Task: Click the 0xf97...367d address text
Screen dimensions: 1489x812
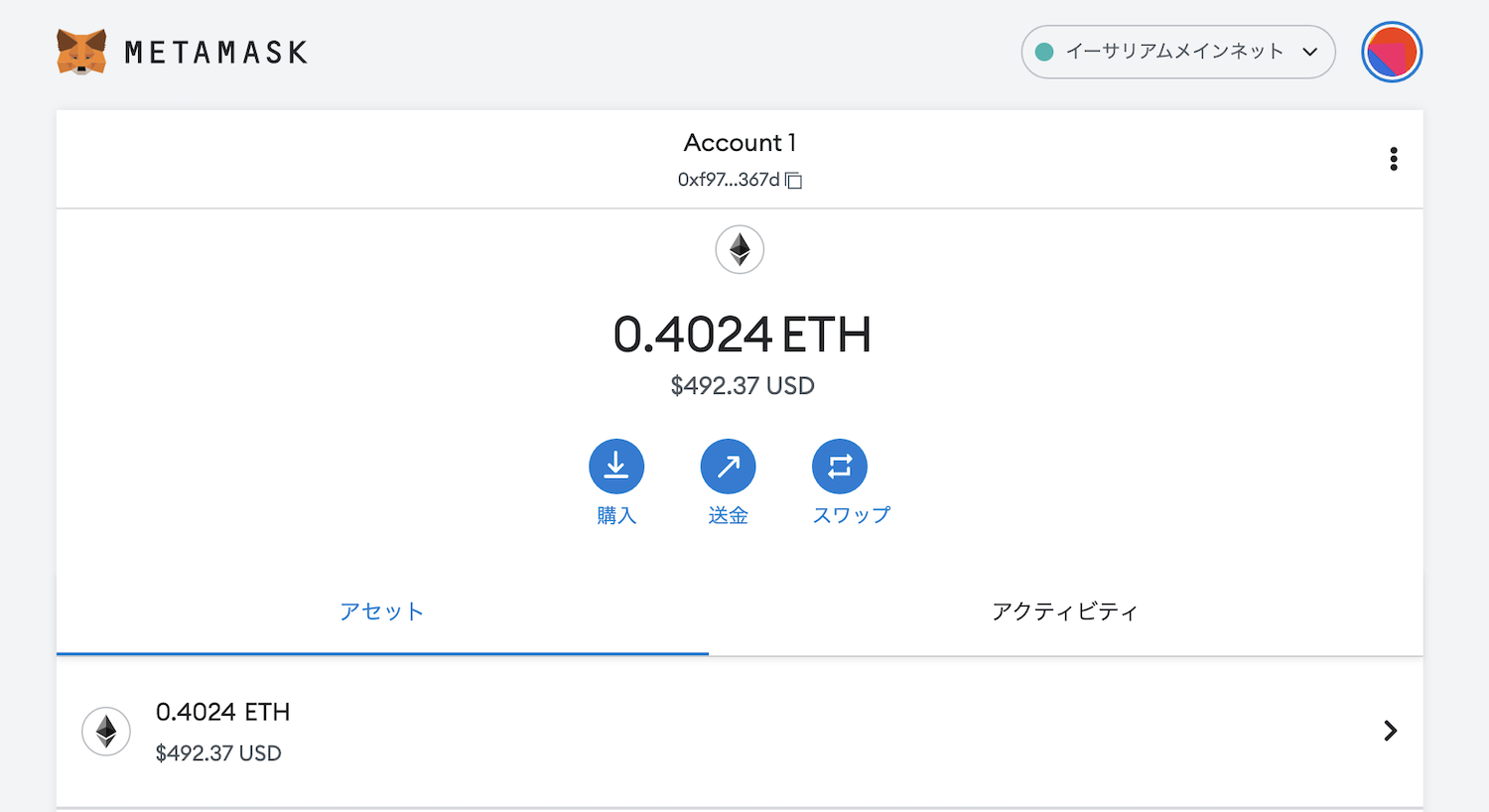Action: click(x=729, y=180)
